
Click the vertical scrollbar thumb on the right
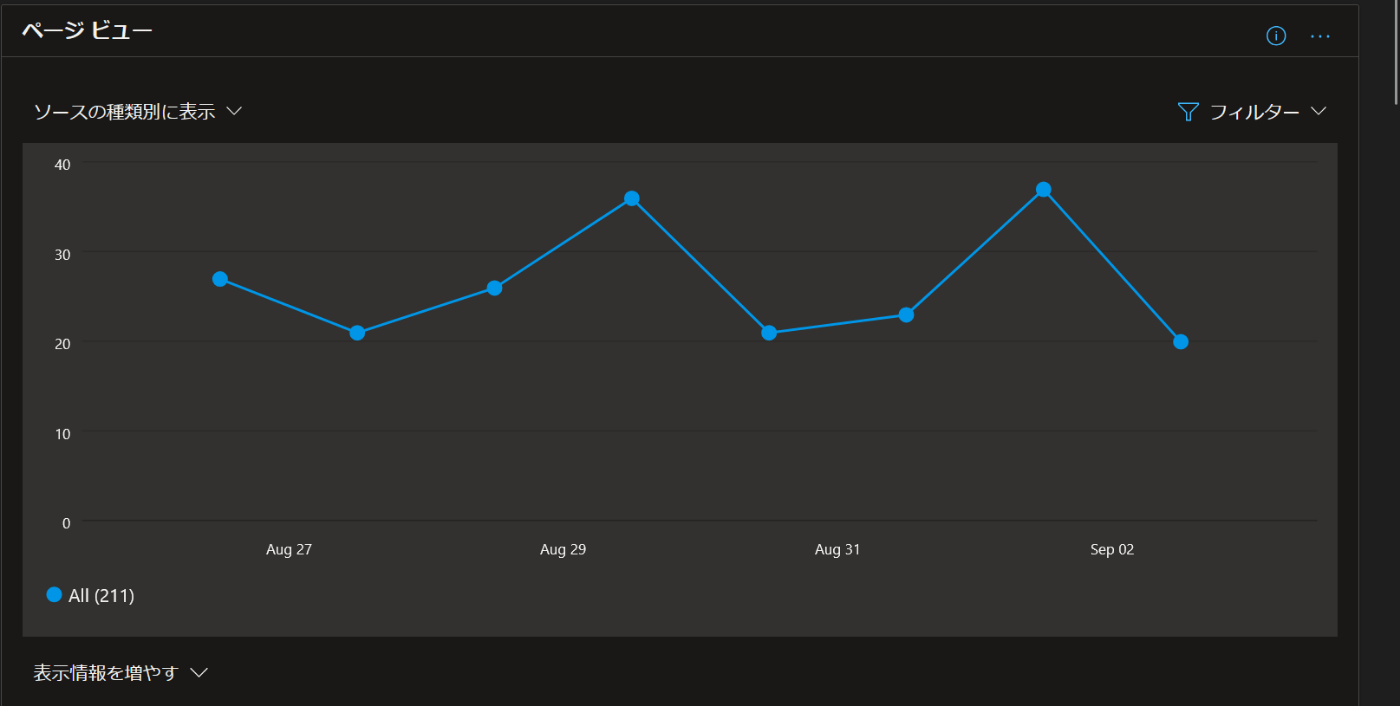pos(1394,52)
